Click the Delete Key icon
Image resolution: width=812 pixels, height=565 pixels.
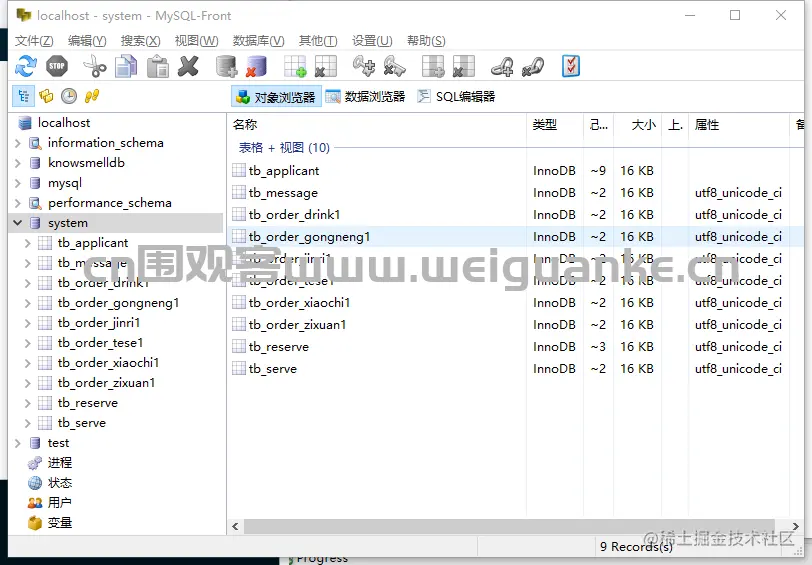[395, 66]
